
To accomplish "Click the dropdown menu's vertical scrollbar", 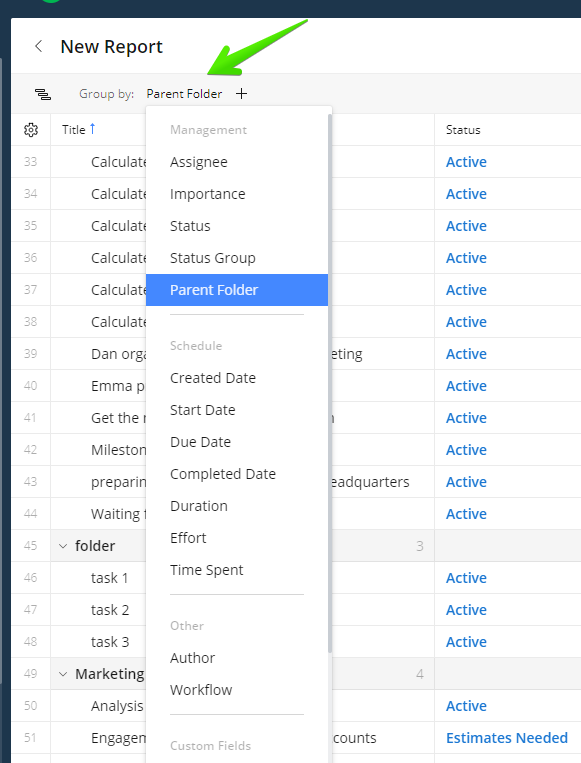I will [x=330, y=383].
